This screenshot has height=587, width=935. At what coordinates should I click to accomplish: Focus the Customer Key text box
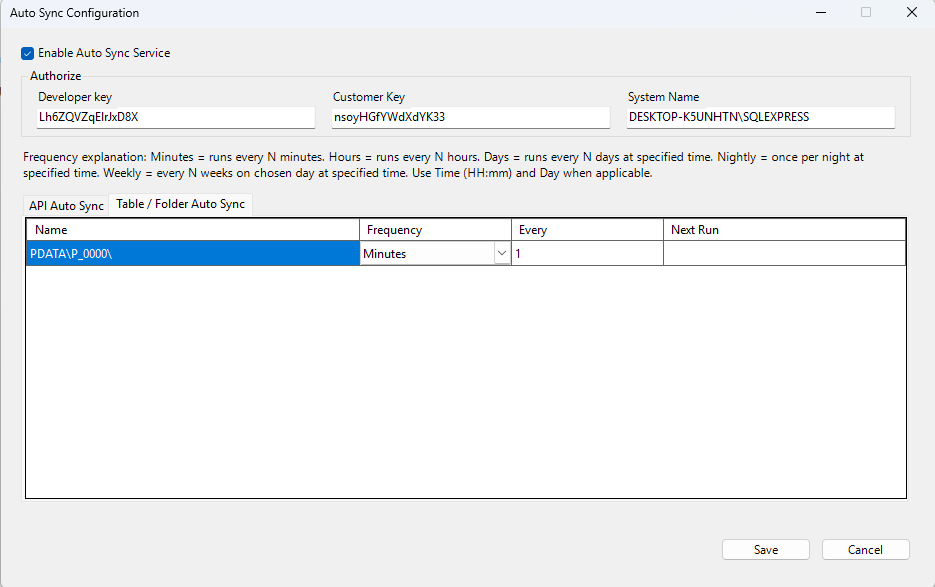point(470,117)
